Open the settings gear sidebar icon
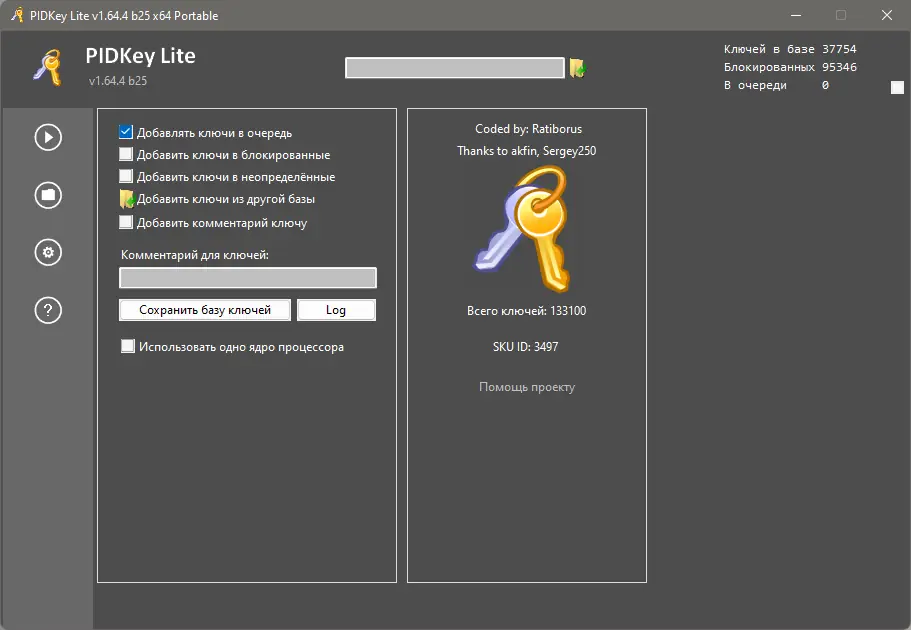This screenshot has height=630, width=911. [x=48, y=253]
